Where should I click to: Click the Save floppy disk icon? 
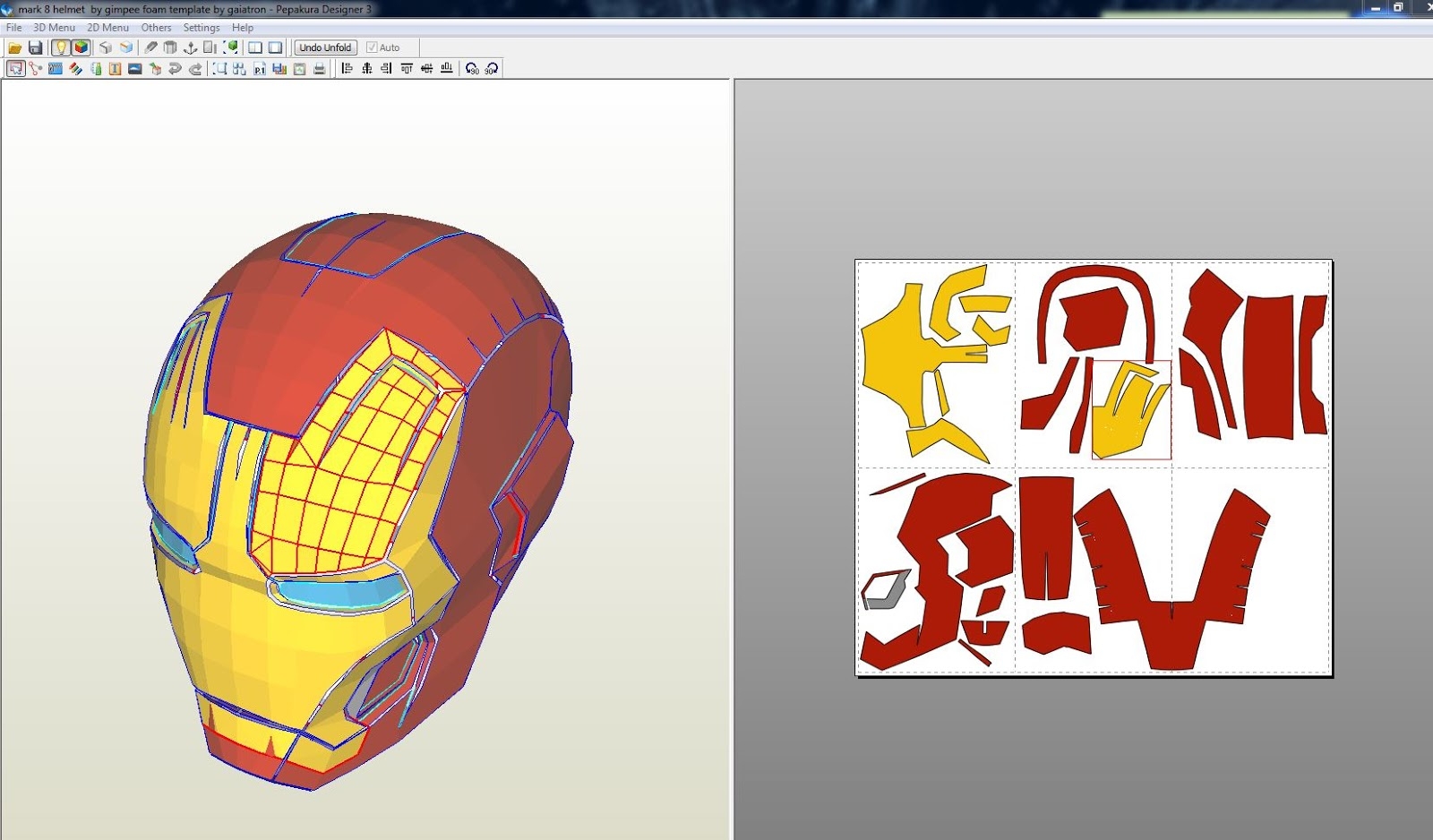click(36, 47)
